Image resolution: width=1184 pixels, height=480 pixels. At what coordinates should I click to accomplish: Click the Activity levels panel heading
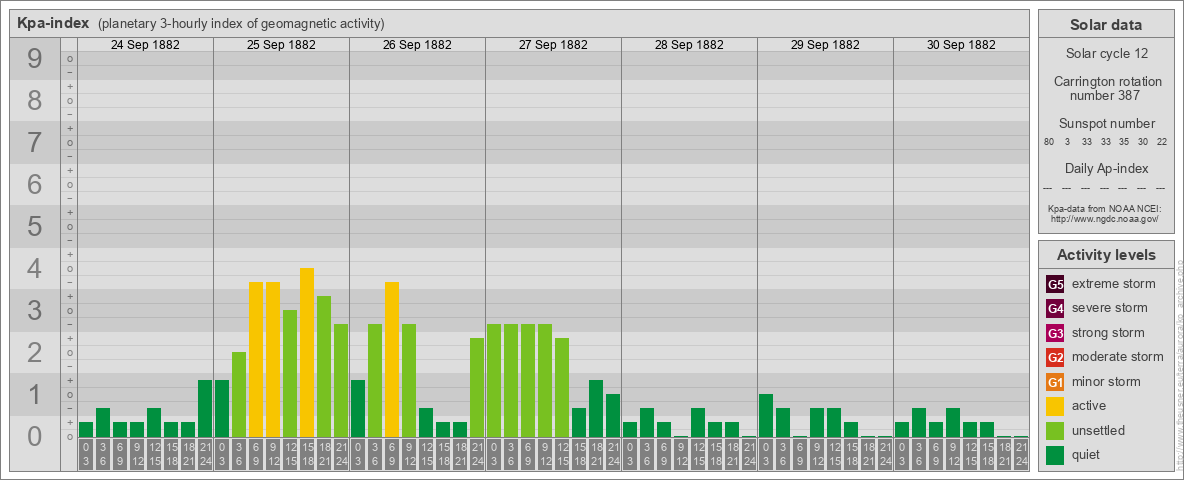[1105, 255]
